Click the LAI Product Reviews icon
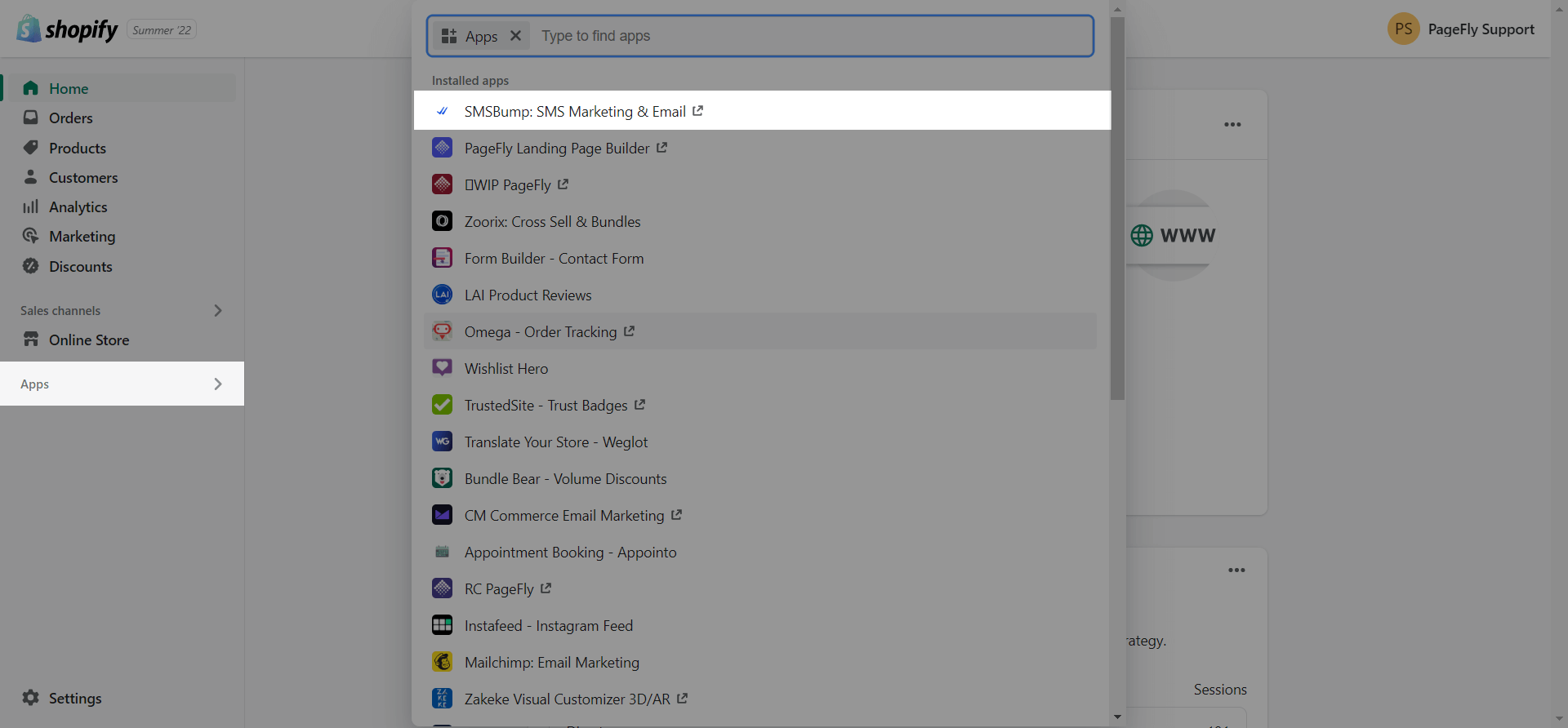 coord(442,295)
